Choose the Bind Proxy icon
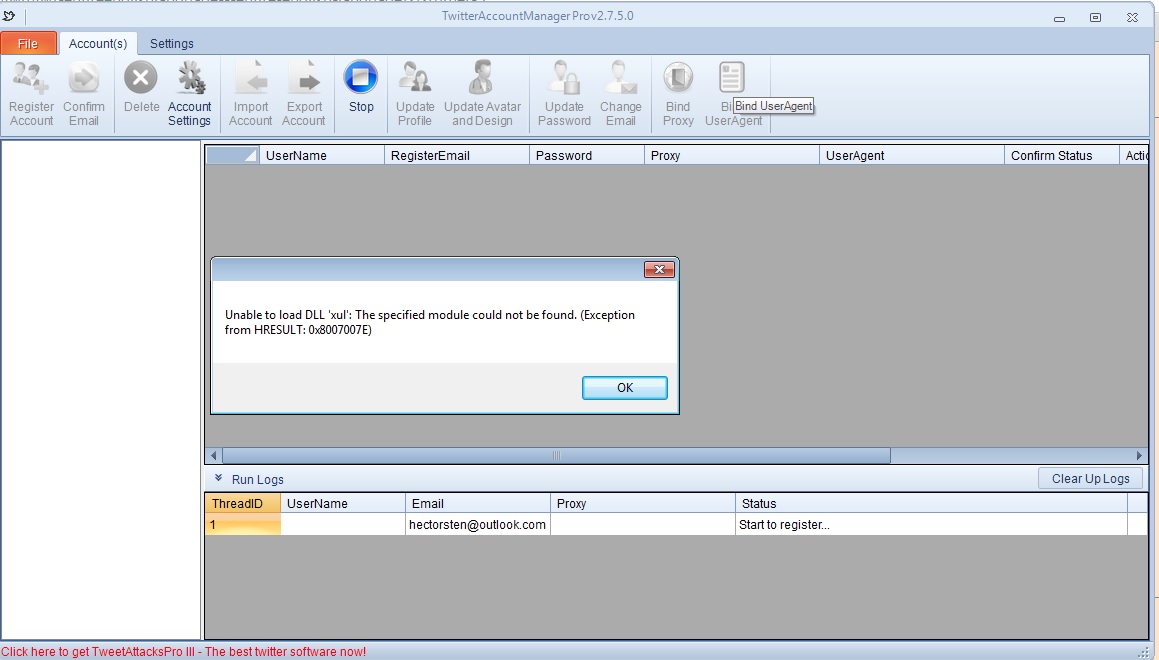Screen dimensions: 1159x660 point(678,78)
